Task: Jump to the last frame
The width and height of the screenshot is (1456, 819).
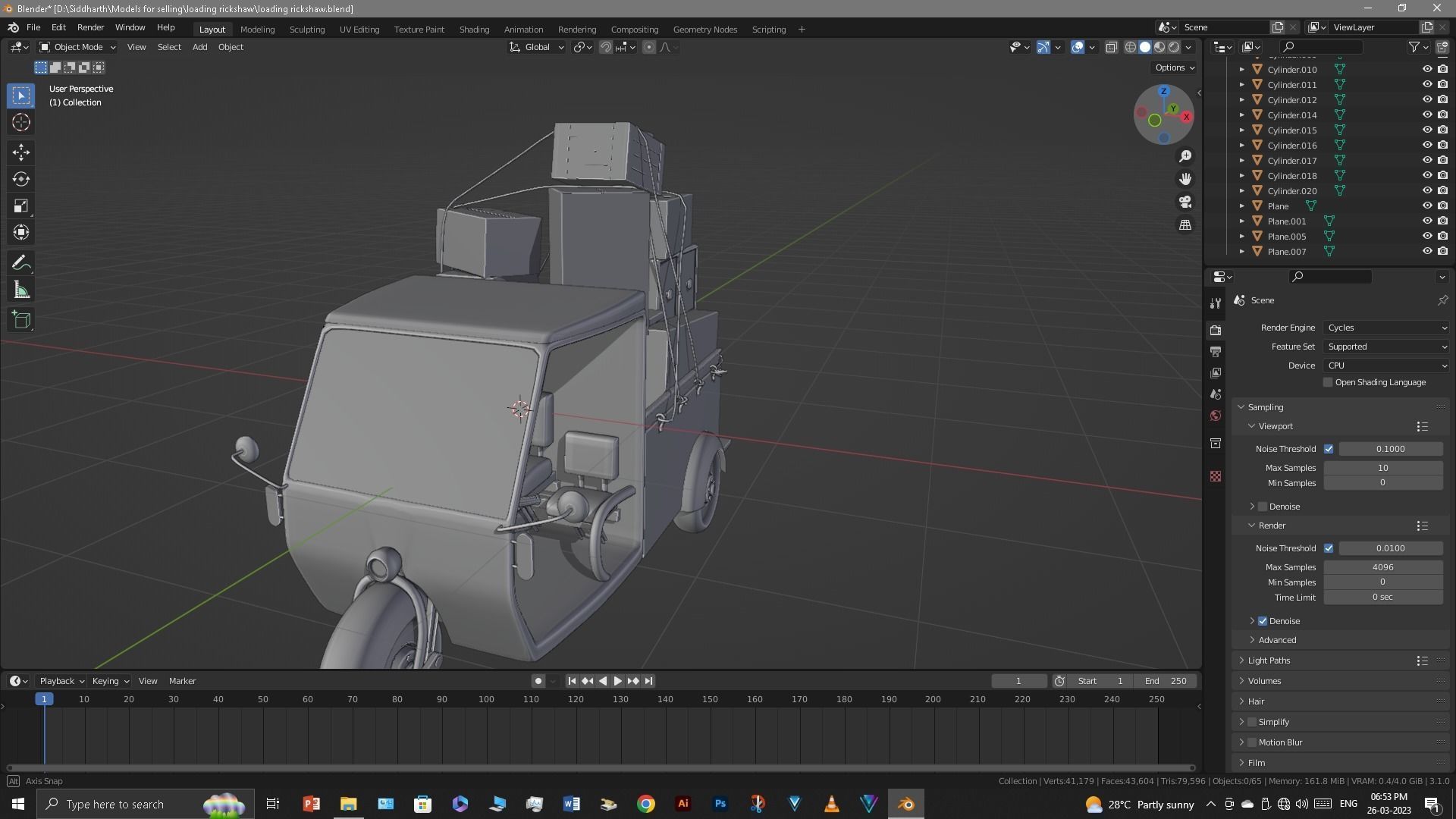Action: tap(648, 681)
